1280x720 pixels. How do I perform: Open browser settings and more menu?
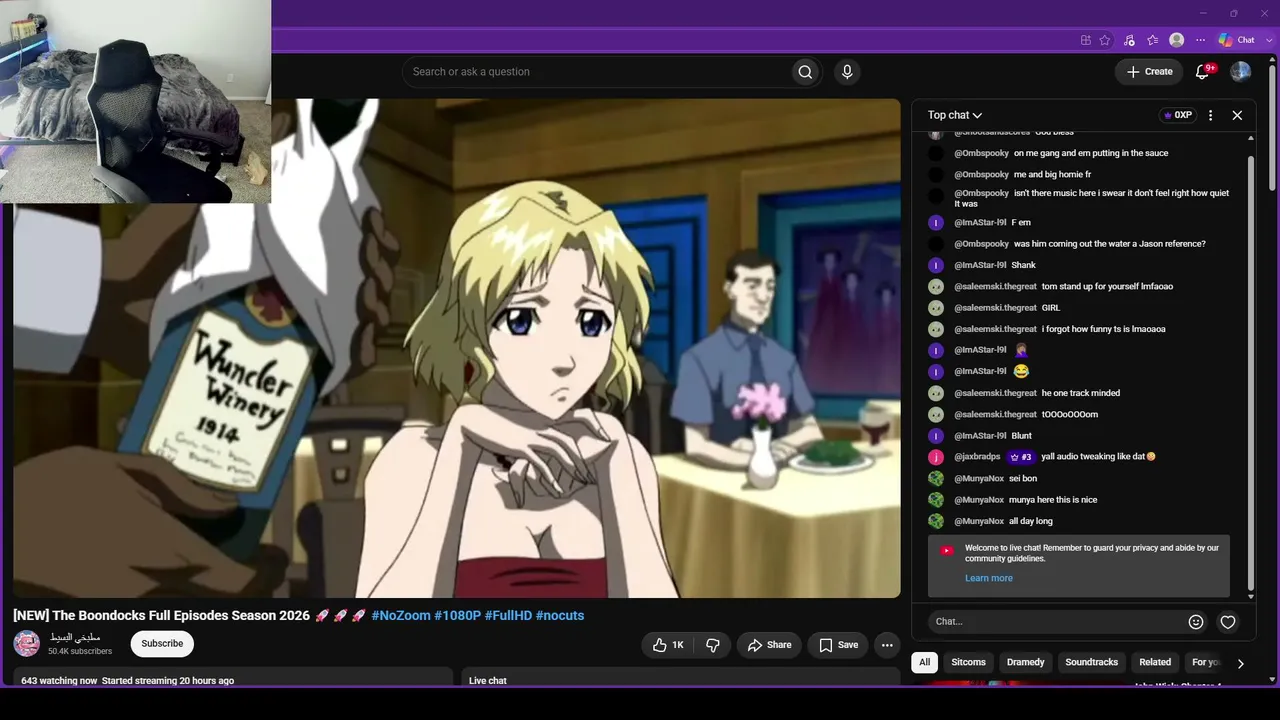[1201, 40]
